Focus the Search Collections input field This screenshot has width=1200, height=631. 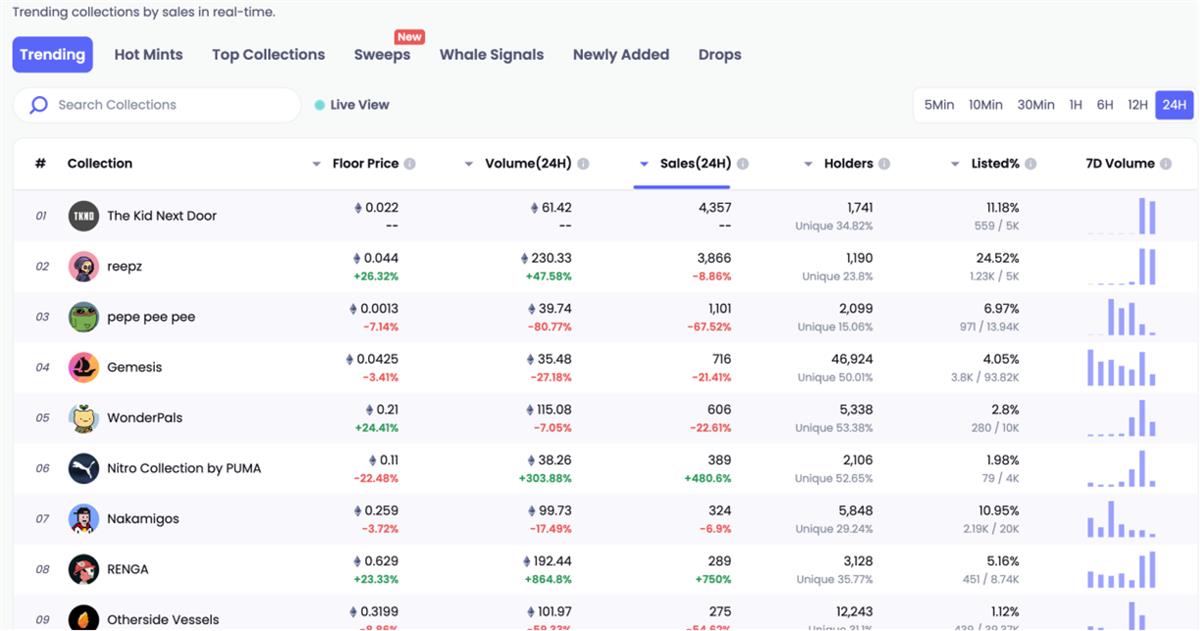170,105
